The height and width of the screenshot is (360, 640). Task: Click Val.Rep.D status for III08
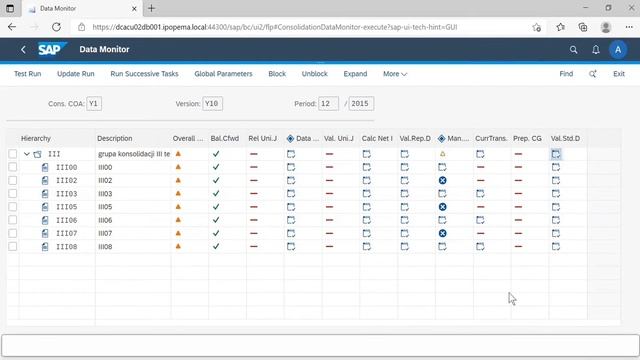[x=404, y=247]
